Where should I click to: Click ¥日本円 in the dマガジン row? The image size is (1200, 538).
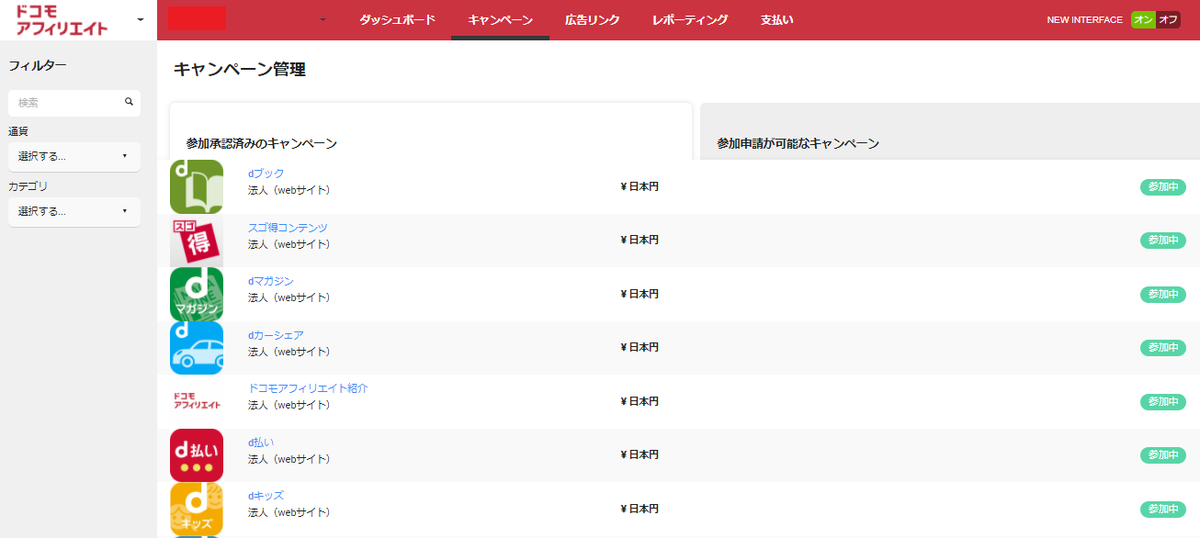point(640,294)
